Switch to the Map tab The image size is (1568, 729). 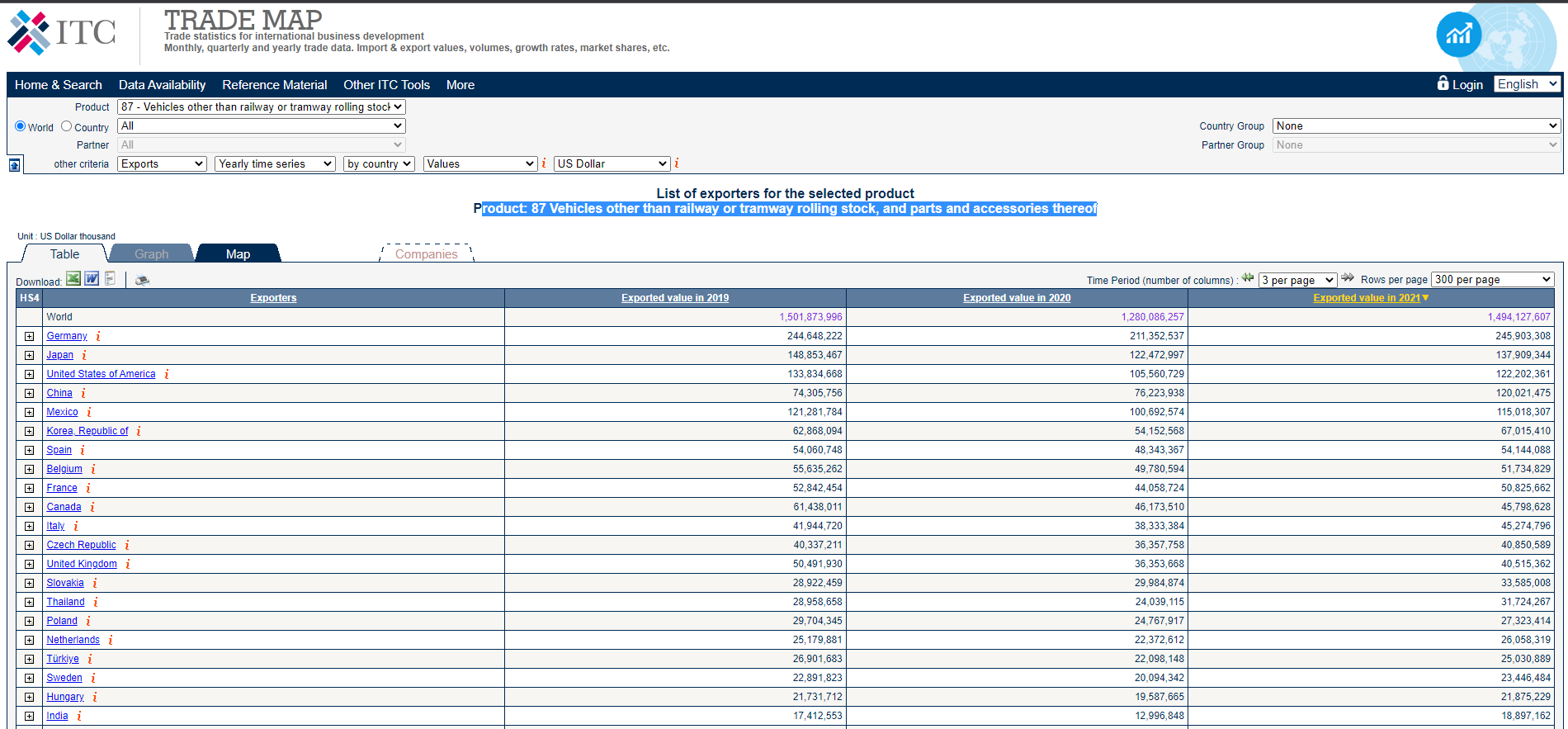point(239,253)
